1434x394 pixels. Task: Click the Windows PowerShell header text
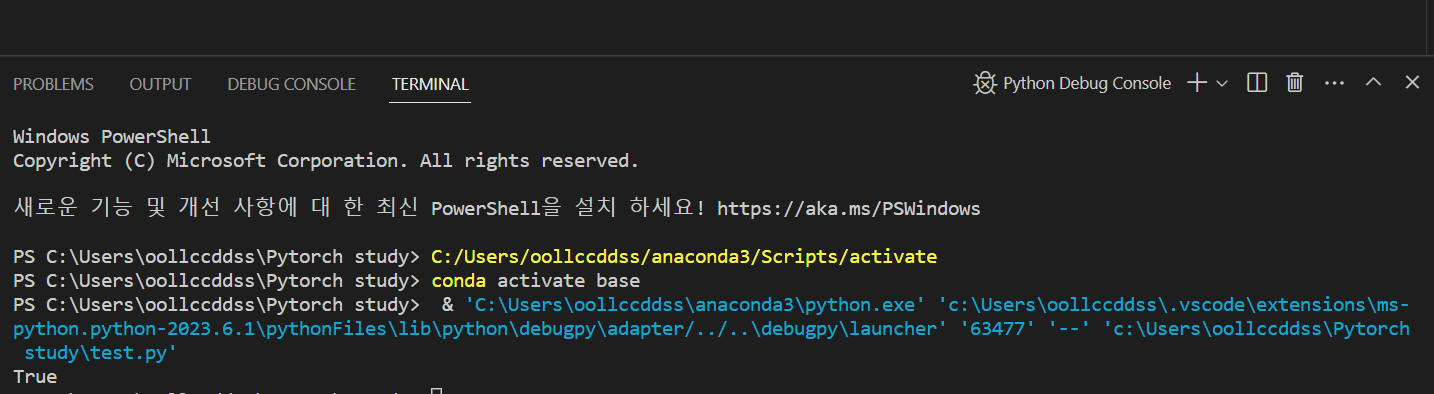pos(112,137)
